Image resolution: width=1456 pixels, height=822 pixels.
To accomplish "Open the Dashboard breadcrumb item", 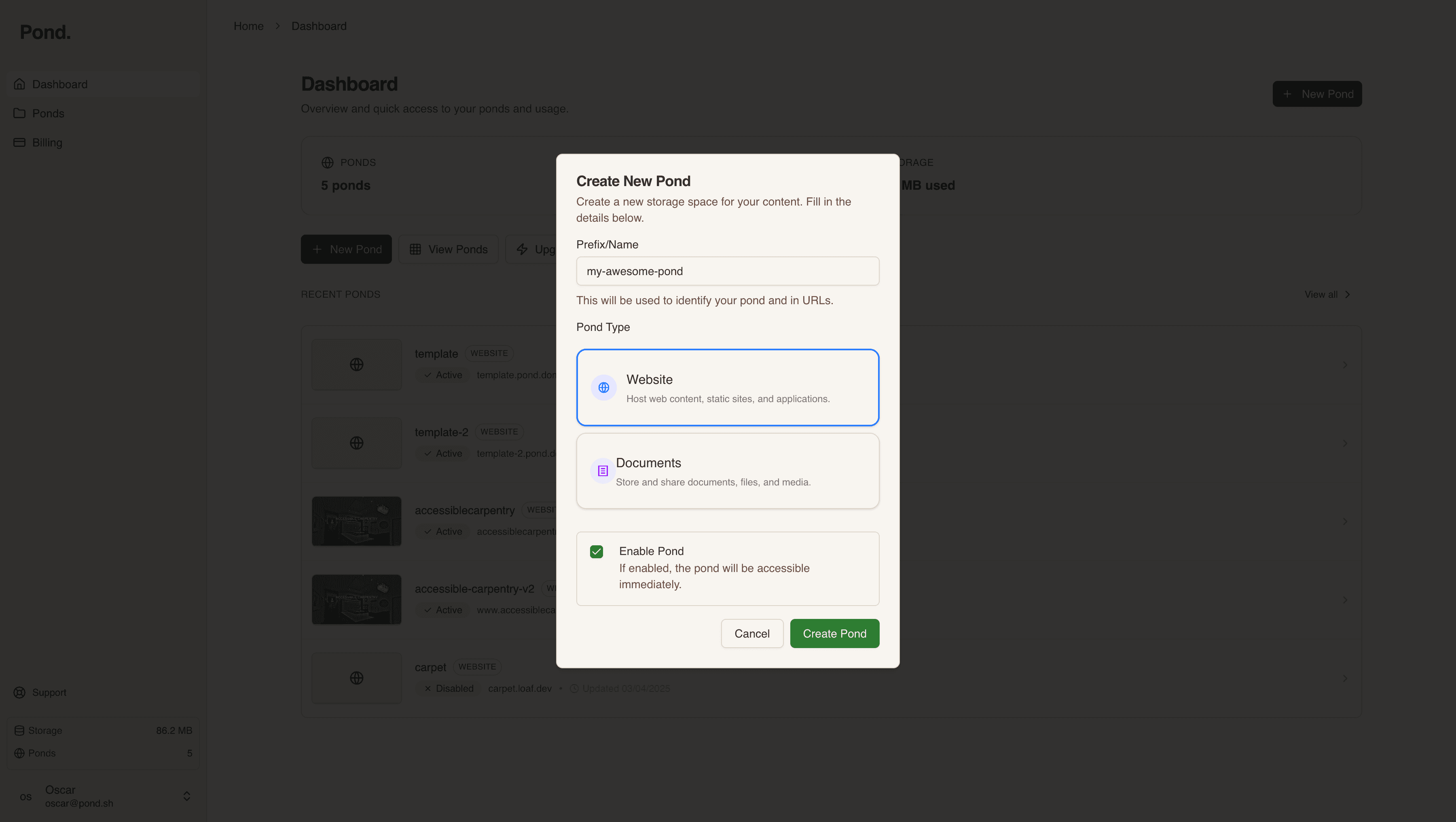I will [319, 26].
